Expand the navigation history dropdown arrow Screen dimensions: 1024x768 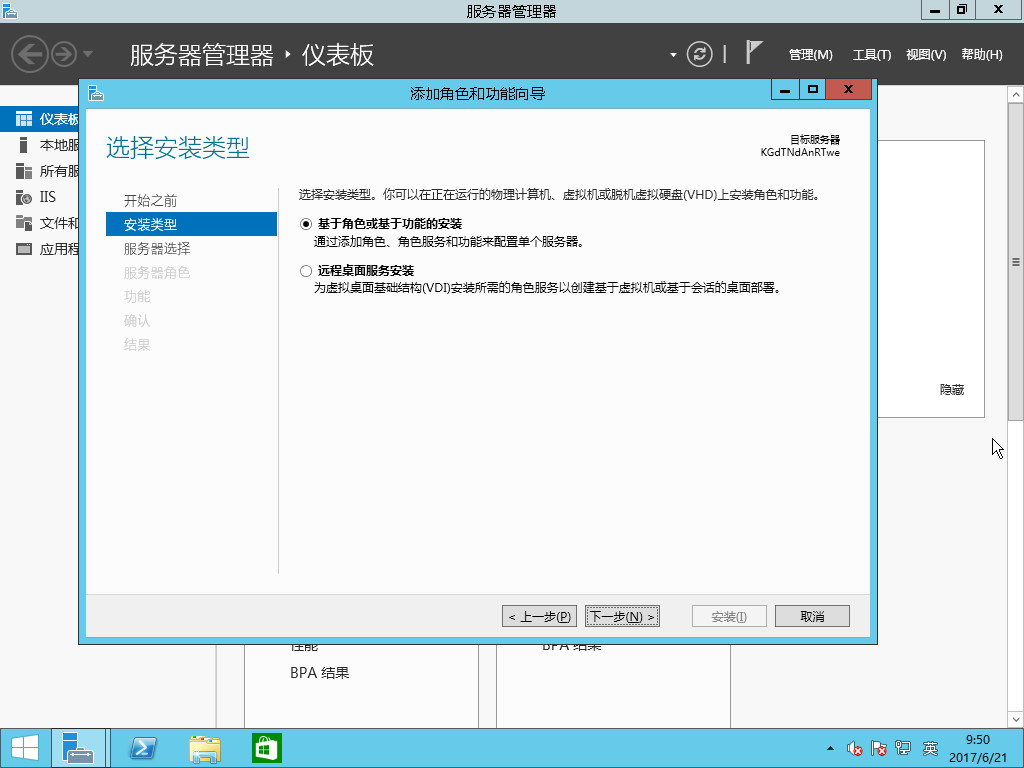[x=88, y=54]
